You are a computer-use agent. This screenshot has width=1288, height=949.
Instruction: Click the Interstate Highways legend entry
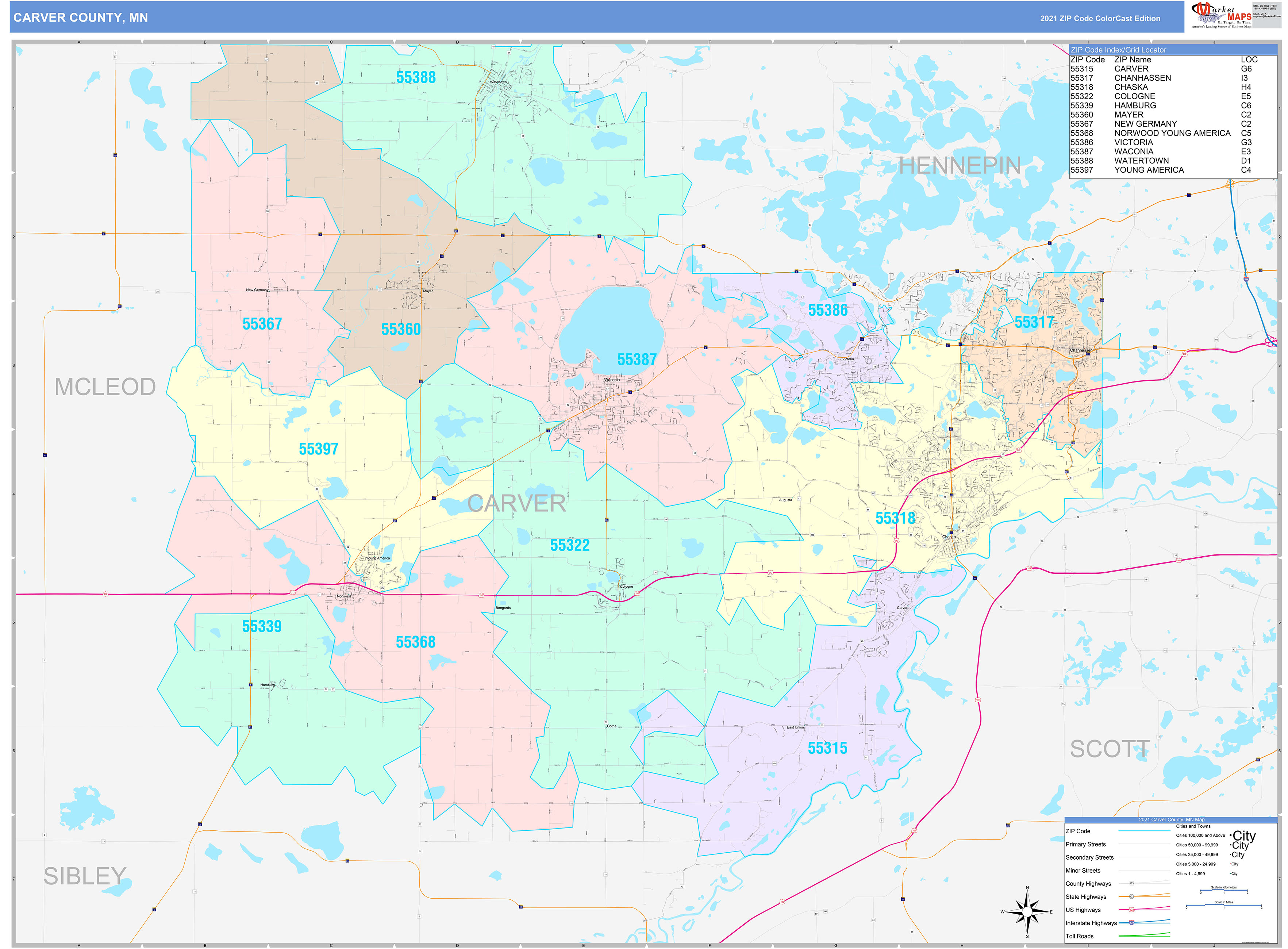1118,923
